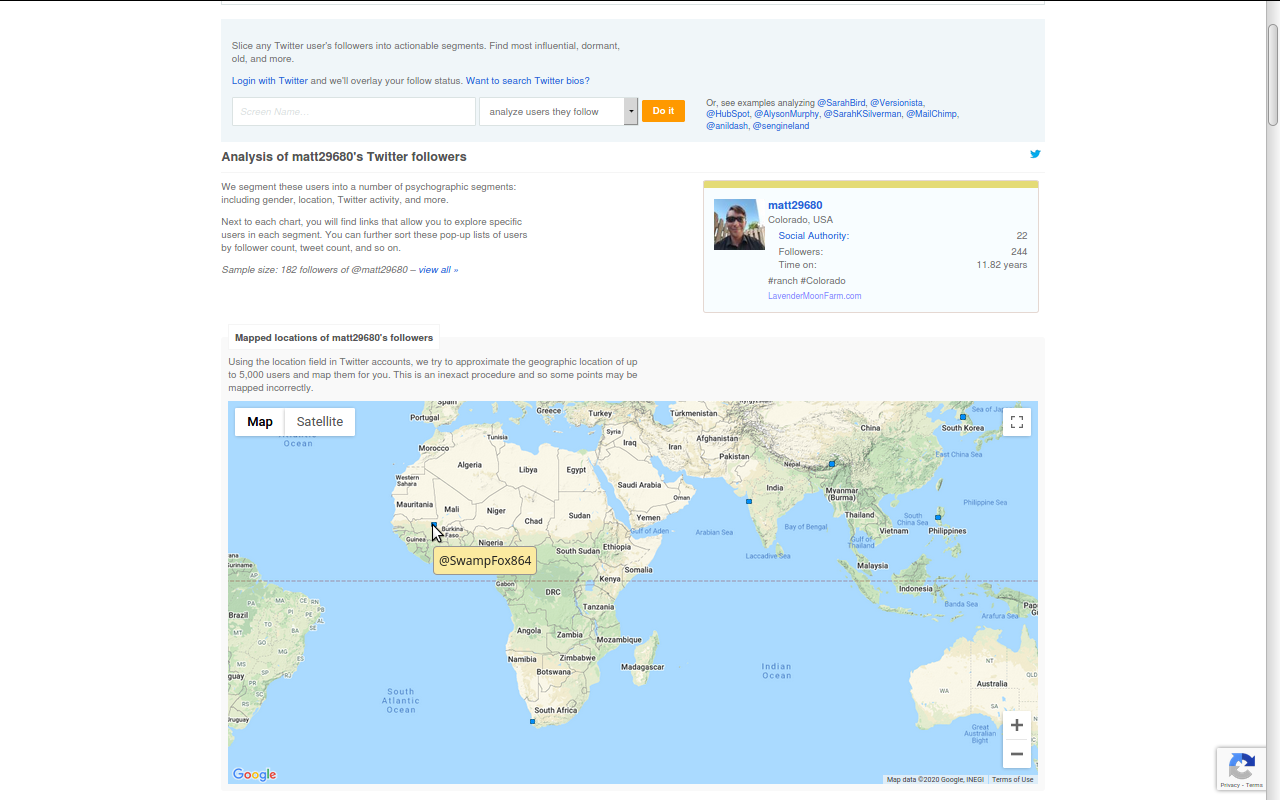Zoom in the map with plus button

pos(1017,725)
